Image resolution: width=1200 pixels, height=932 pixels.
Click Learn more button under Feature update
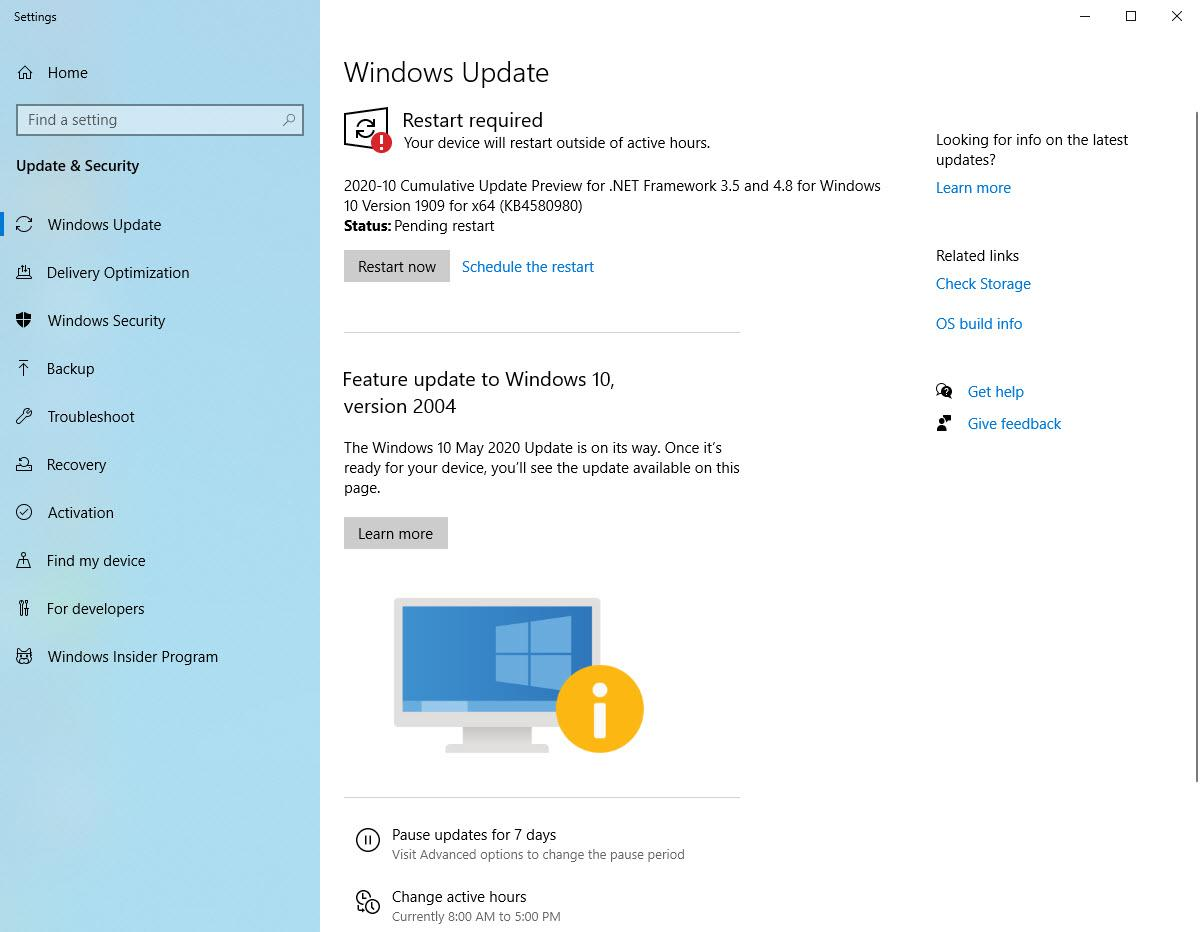point(396,533)
